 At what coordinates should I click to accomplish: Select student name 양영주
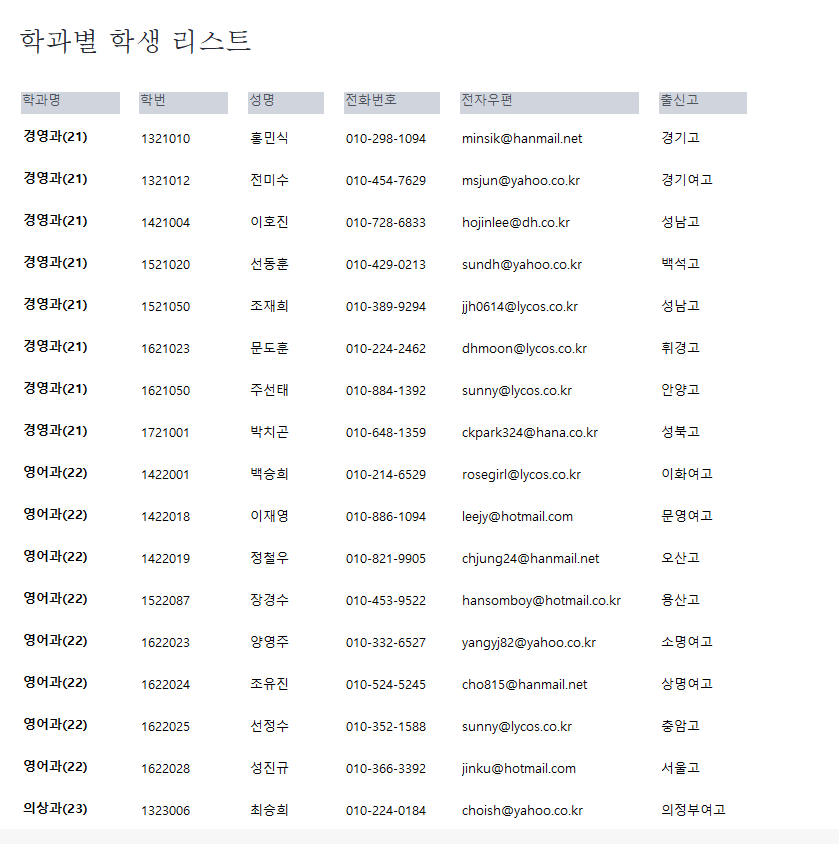(269, 643)
